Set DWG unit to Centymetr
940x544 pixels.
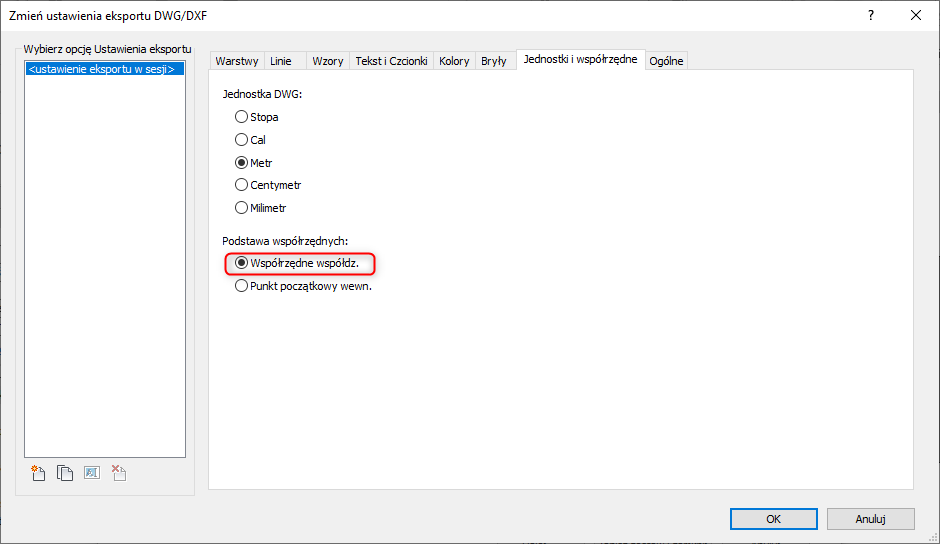[241, 185]
